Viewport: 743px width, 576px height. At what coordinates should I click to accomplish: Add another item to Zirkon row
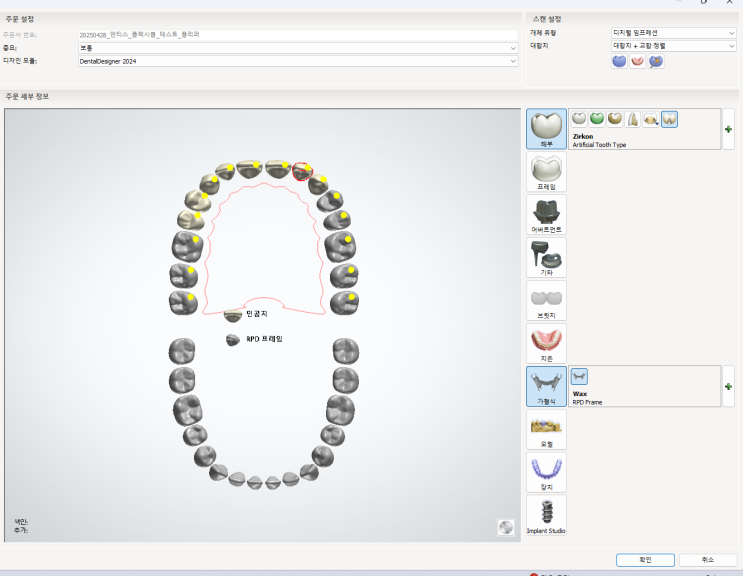728,129
